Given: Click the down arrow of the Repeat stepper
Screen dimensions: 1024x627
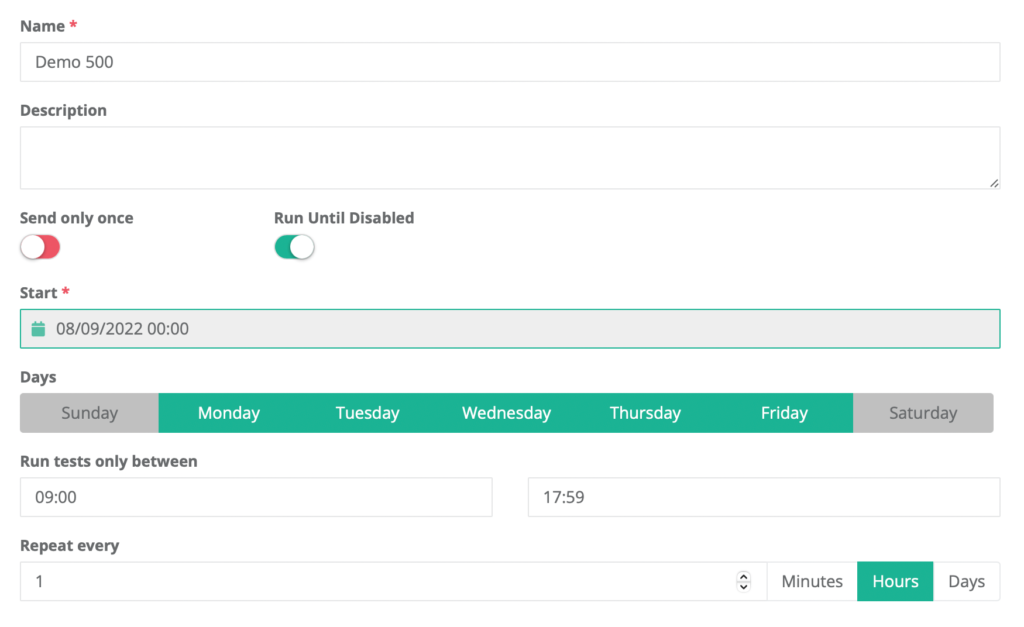Looking at the screenshot, I should pyautogui.click(x=744, y=585).
